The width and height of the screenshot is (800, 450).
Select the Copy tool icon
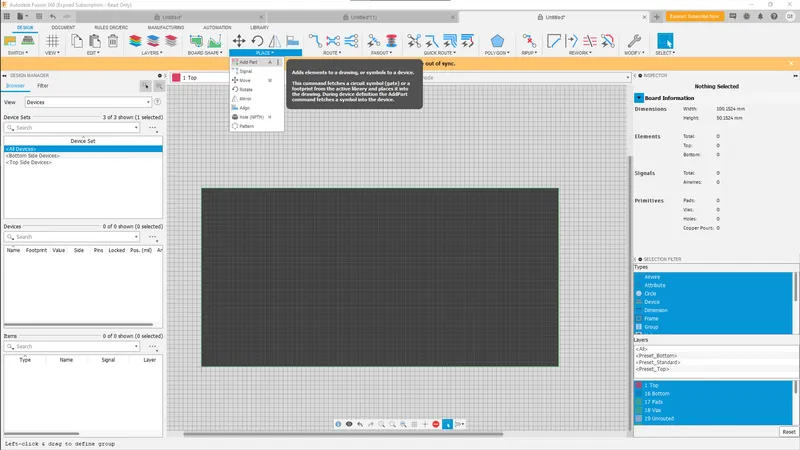click(77, 41)
